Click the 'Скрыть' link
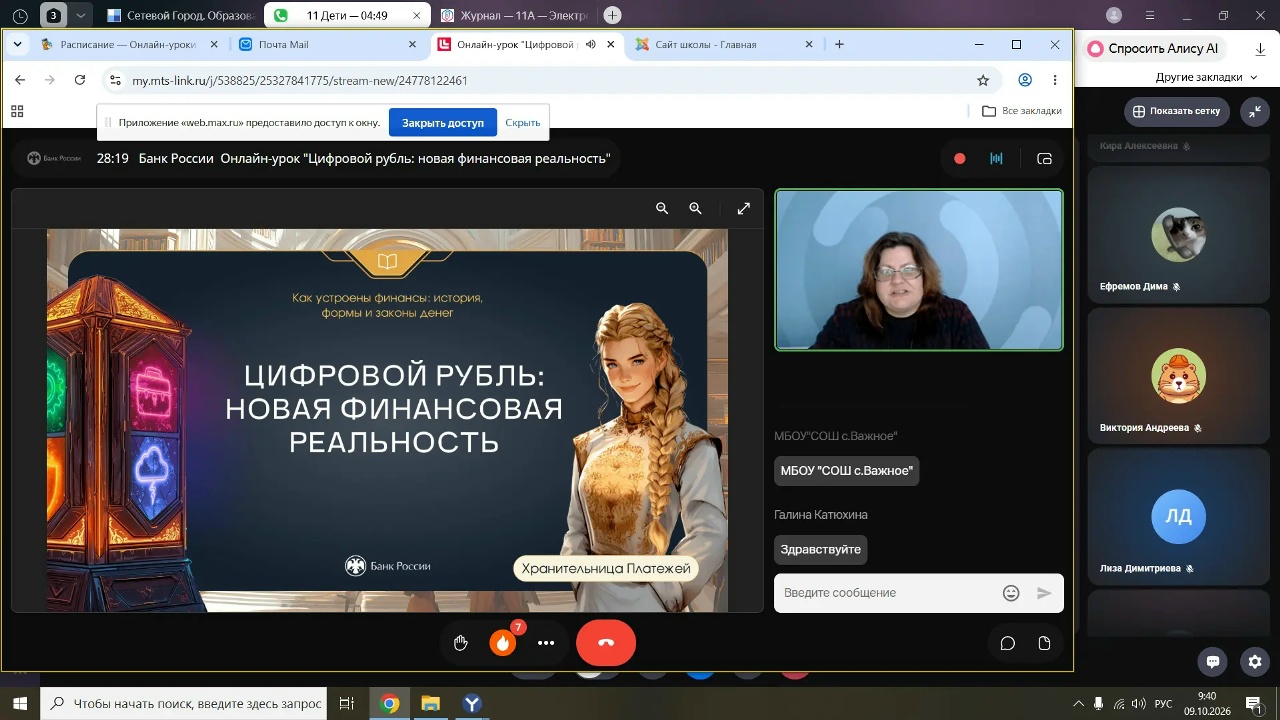 pyautogui.click(x=523, y=123)
